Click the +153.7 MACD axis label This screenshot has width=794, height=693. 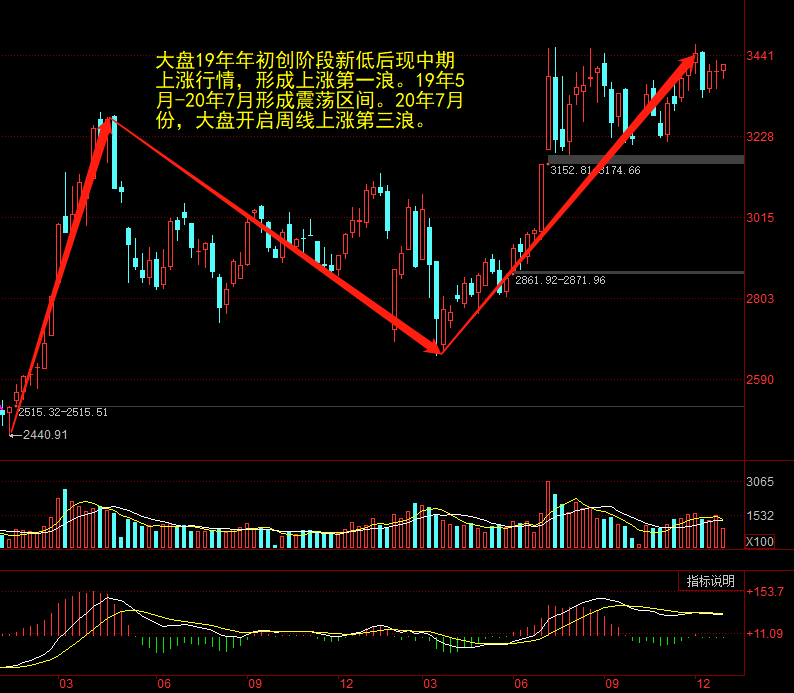tap(767, 592)
